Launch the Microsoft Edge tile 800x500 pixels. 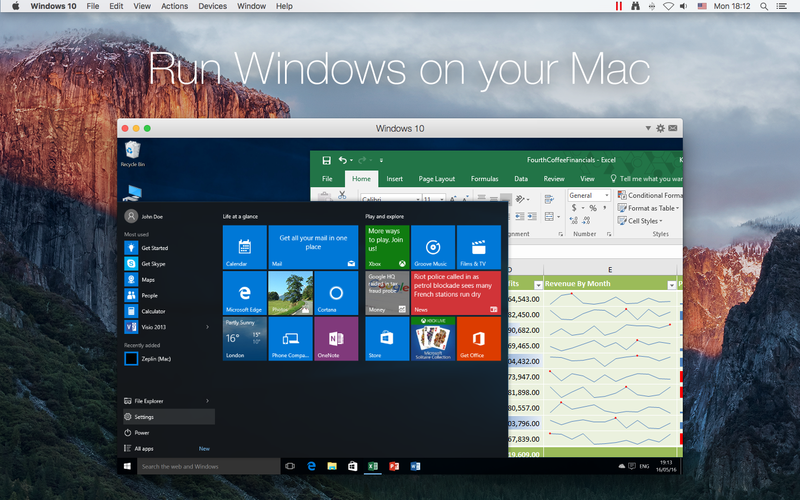coord(244,293)
